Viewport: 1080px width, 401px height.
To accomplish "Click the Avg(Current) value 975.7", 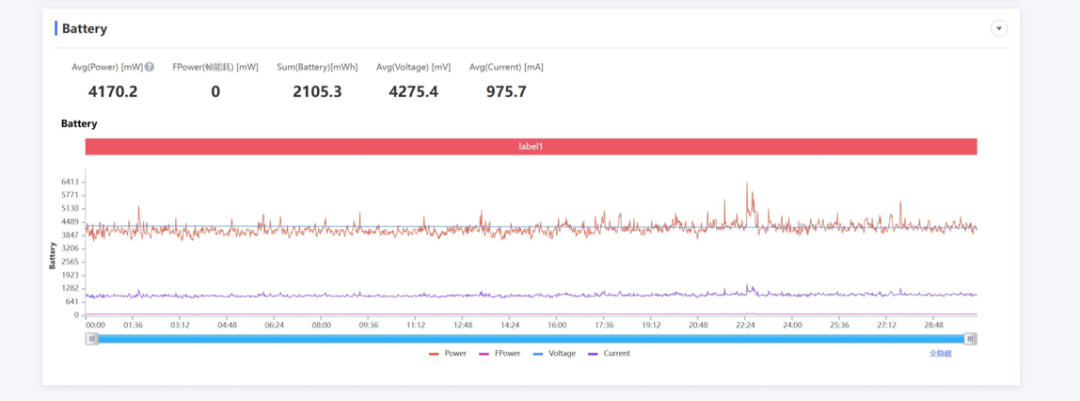I will tap(506, 92).
